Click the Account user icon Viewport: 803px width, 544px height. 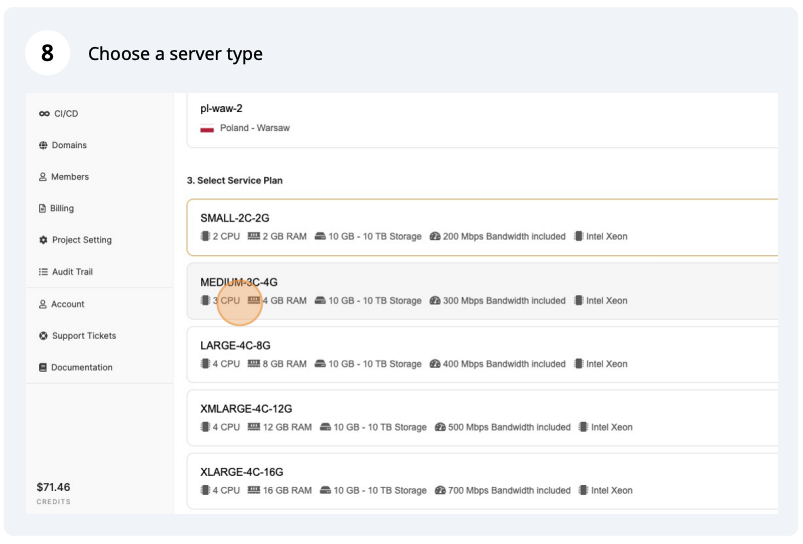[43, 304]
